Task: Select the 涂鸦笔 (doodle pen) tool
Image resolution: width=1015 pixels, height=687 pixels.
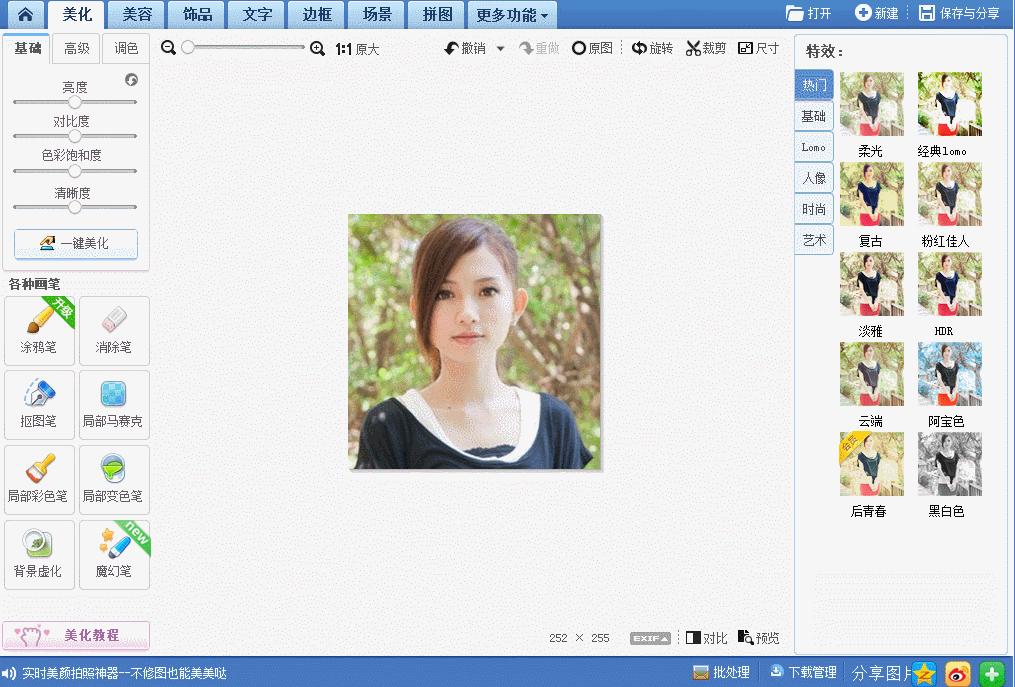Action: (x=39, y=330)
